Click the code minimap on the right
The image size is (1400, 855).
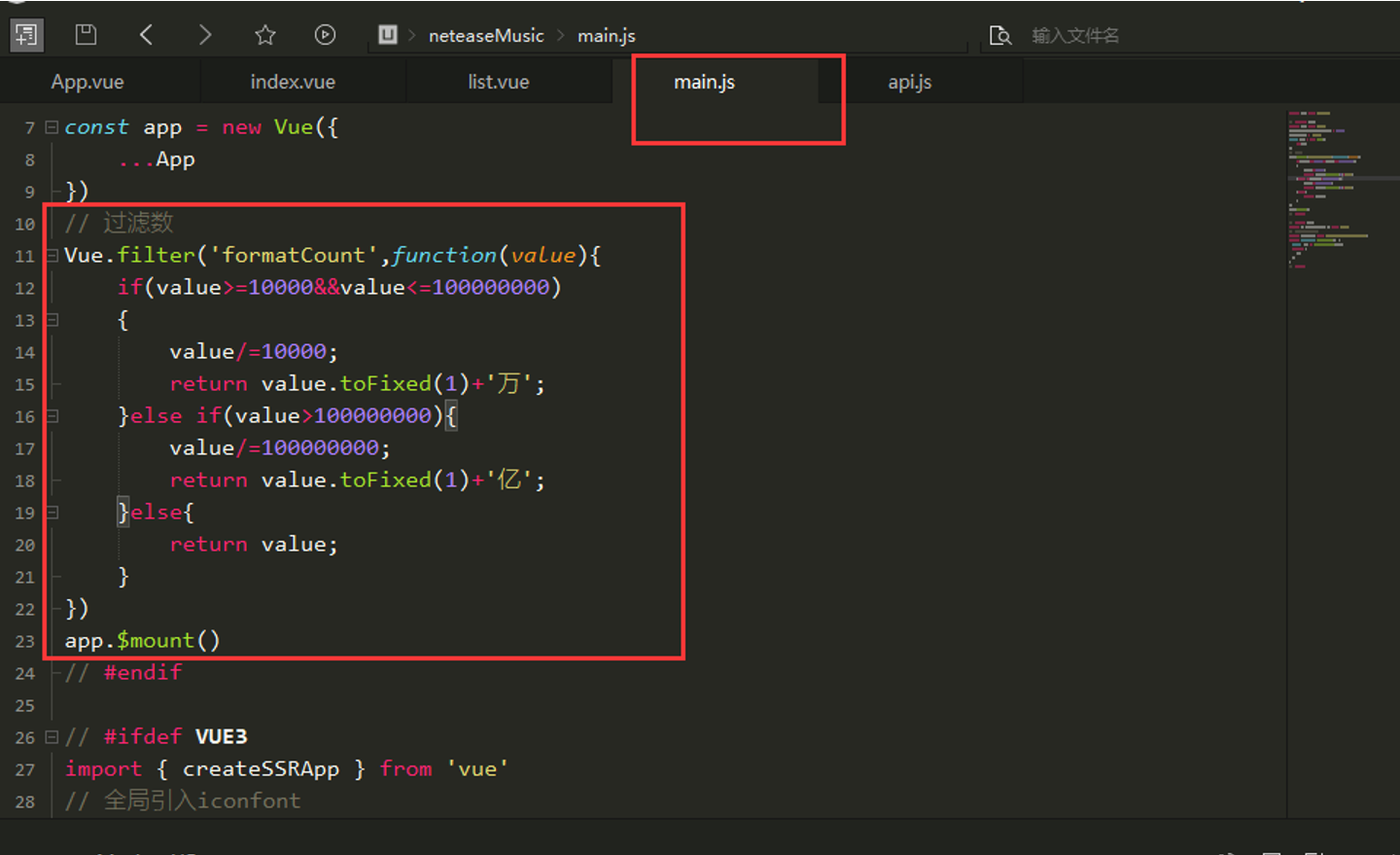pos(1343,190)
